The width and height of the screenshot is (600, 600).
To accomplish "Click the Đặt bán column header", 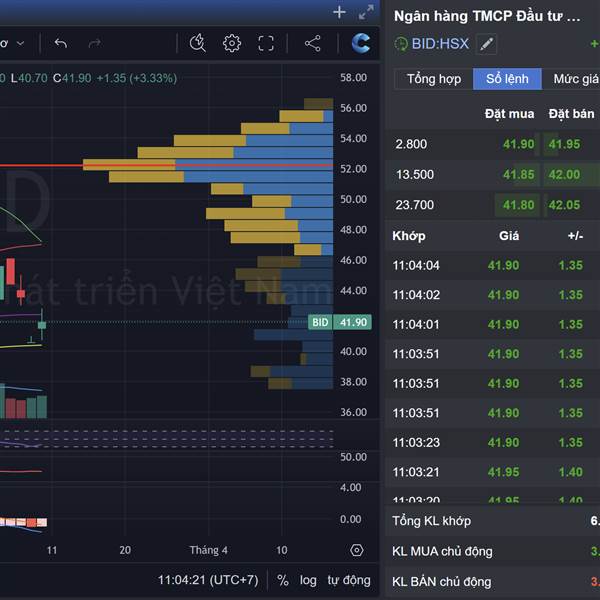I will click(x=571, y=114).
